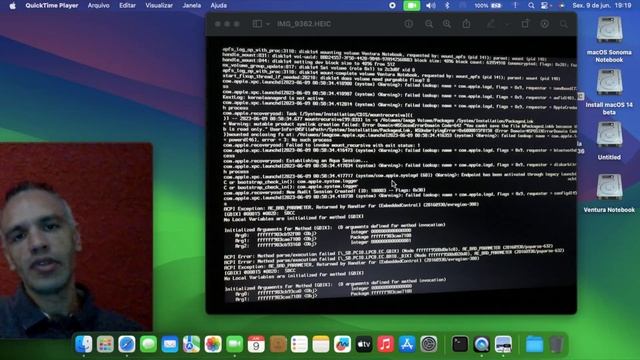Click the Preview sidebar toggle icon
Viewport: 640px width, 360px height.
pos(257,24)
